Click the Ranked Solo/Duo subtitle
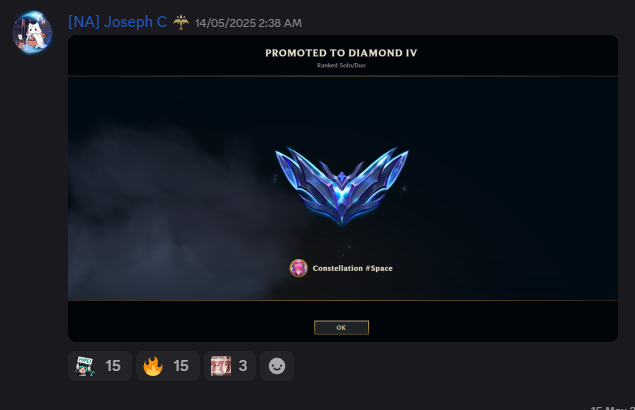Screen dimensions: 635x410 [341, 65]
